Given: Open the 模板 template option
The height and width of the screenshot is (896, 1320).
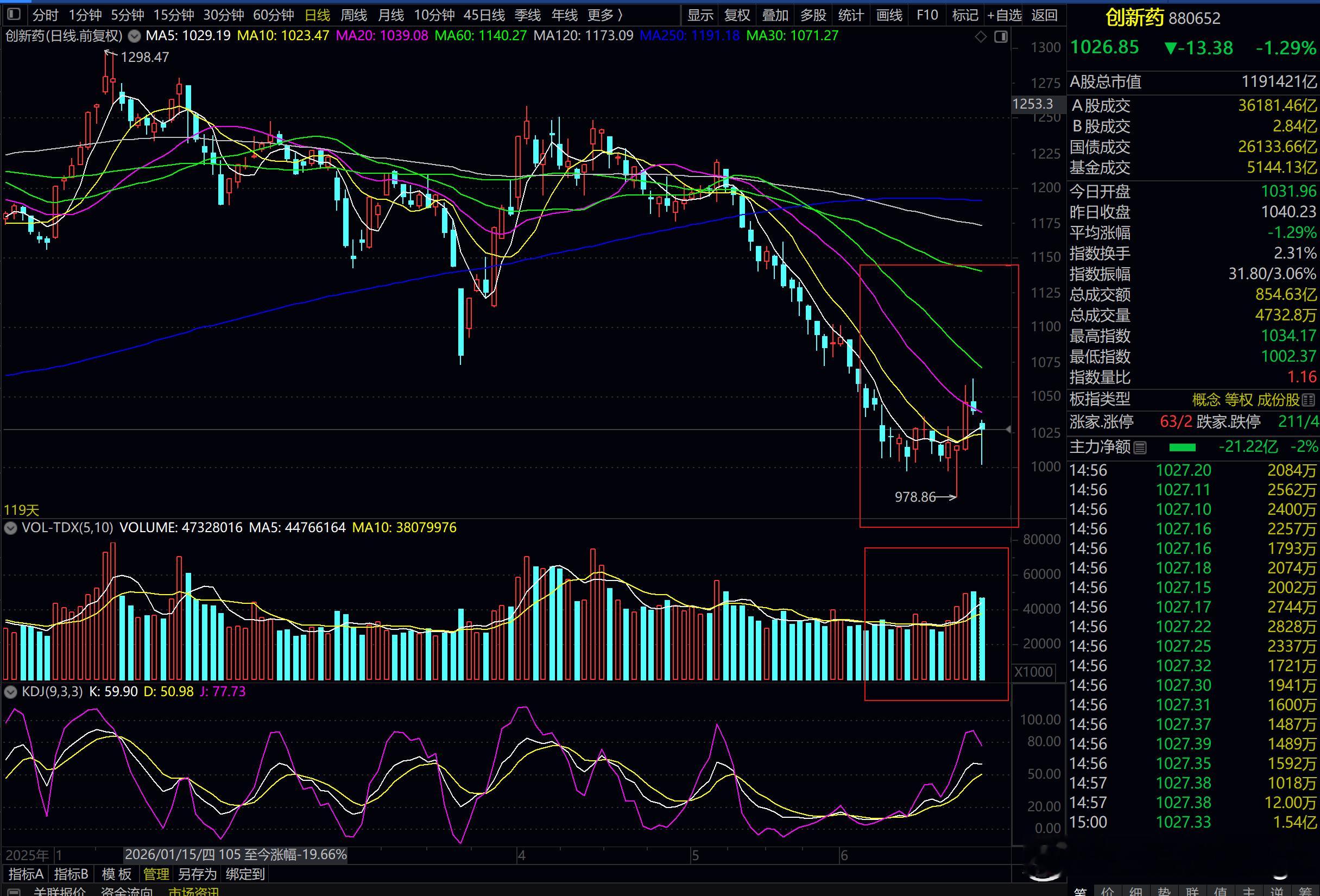Looking at the screenshot, I should [x=116, y=874].
